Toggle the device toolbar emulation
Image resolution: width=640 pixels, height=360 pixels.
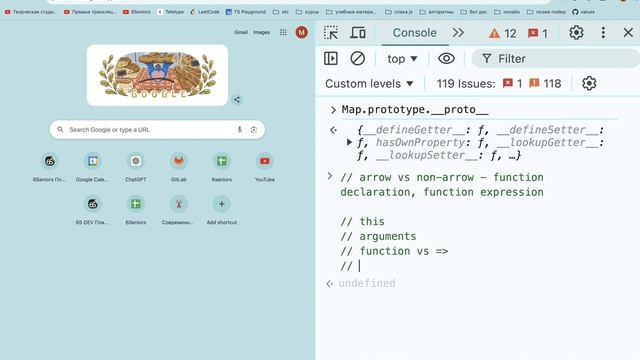[358, 33]
